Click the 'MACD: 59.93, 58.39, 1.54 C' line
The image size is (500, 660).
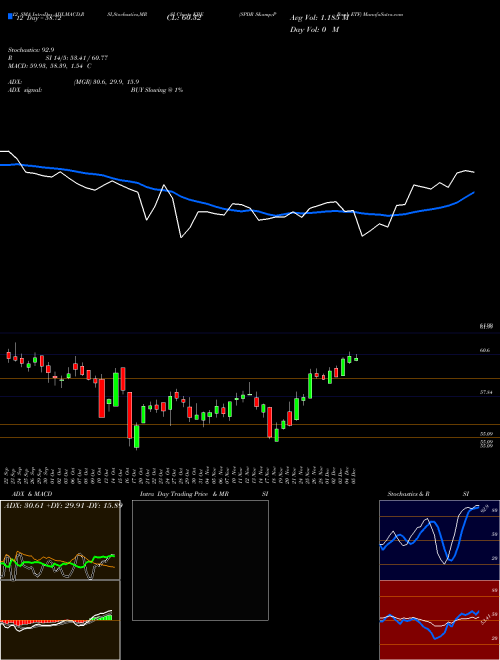point(50,66)
